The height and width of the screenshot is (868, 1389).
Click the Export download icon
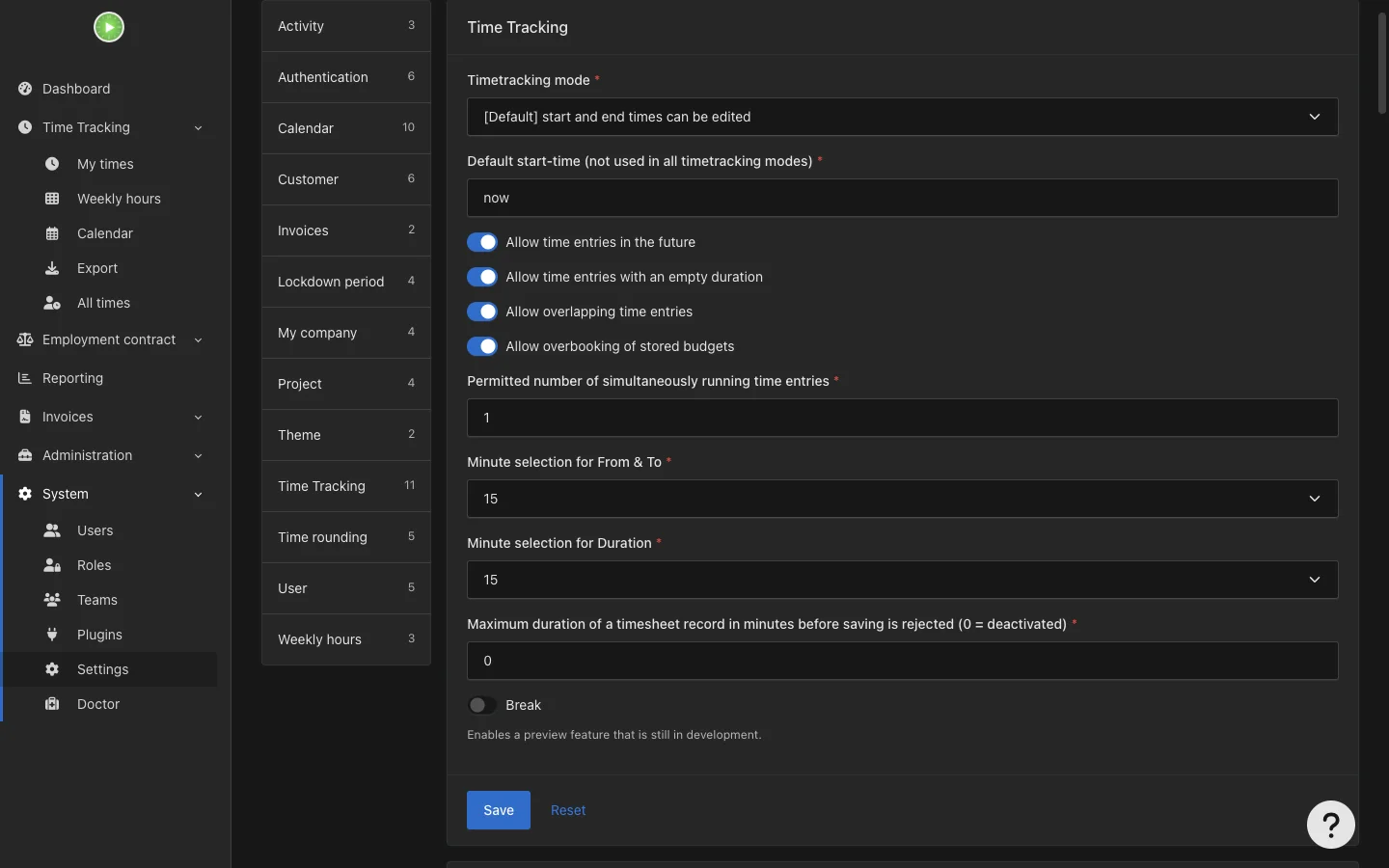tap(52, 268)
